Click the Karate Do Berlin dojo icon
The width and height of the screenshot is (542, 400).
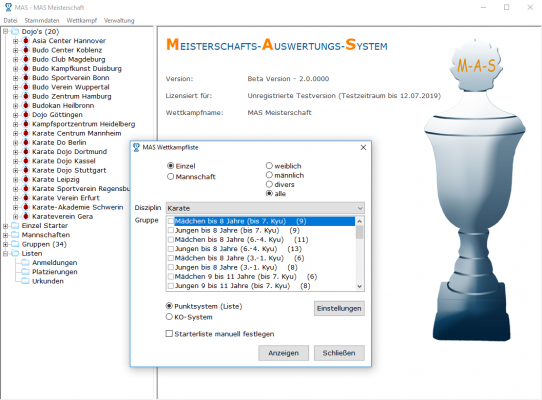[26, 142]
